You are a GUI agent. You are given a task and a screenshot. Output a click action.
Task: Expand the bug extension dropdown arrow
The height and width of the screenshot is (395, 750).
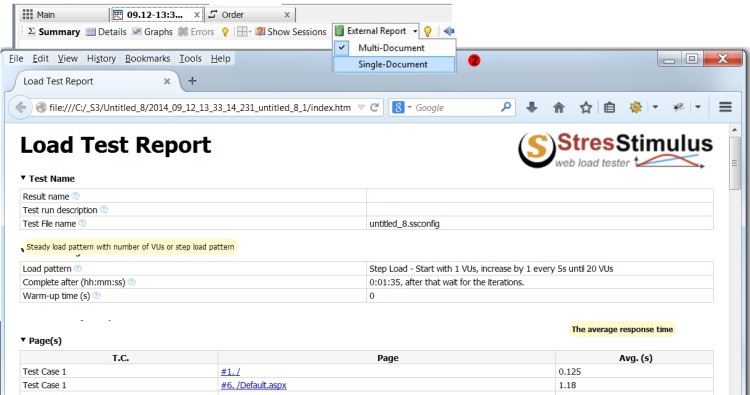[698, 107]
